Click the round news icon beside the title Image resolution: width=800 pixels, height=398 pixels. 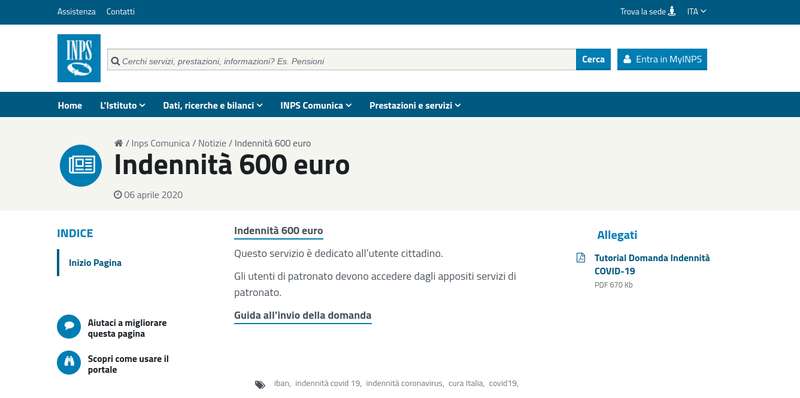81,165
